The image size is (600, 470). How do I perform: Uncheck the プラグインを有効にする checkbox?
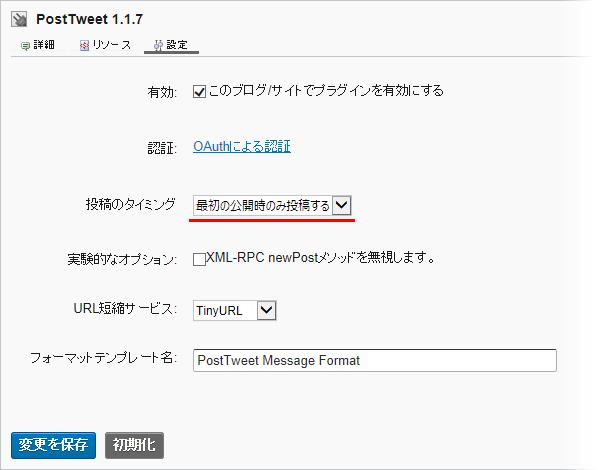point(199,91)
